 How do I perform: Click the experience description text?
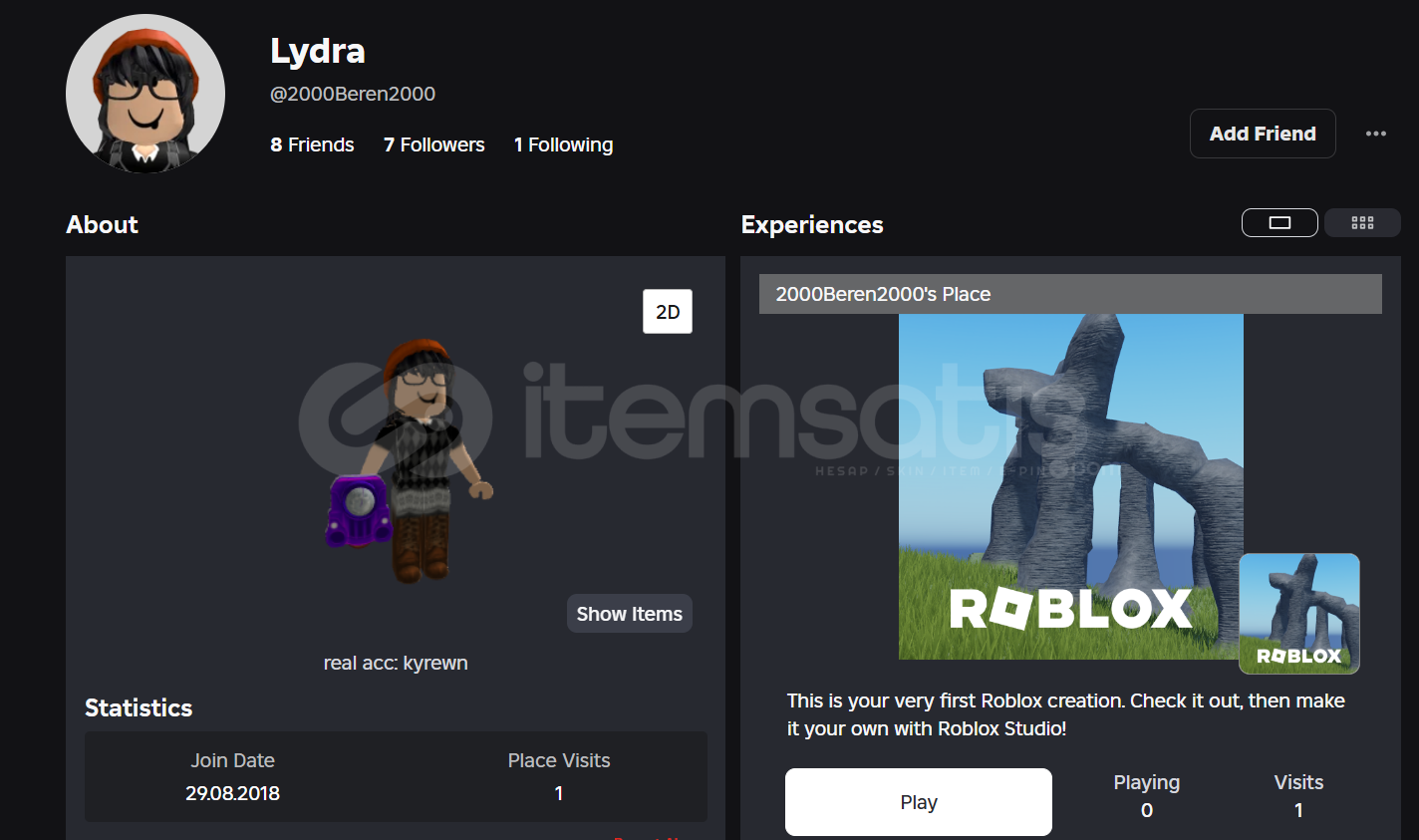coord(1066,714)
